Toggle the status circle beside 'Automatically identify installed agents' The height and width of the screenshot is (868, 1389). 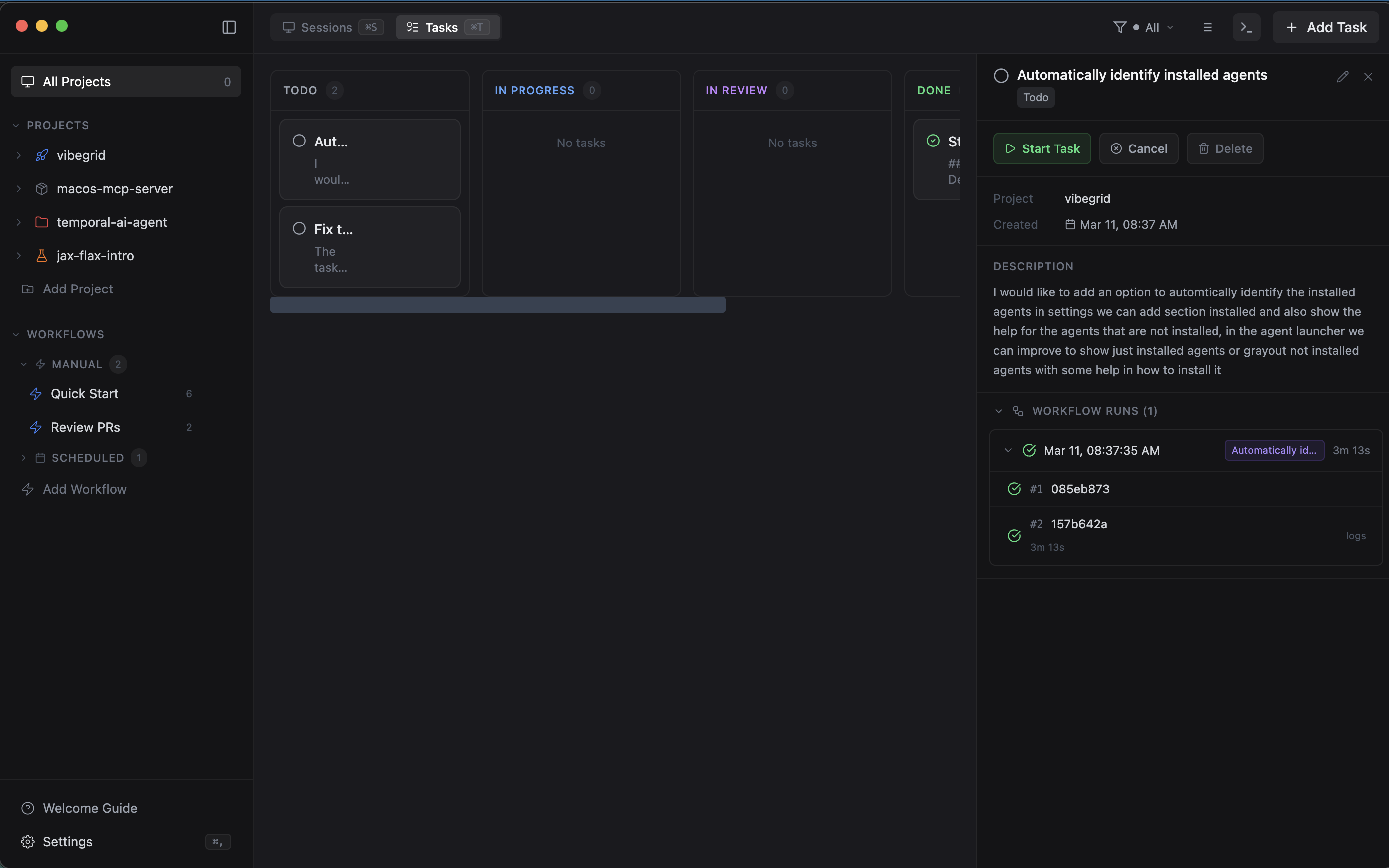[x=1000, y=75]
